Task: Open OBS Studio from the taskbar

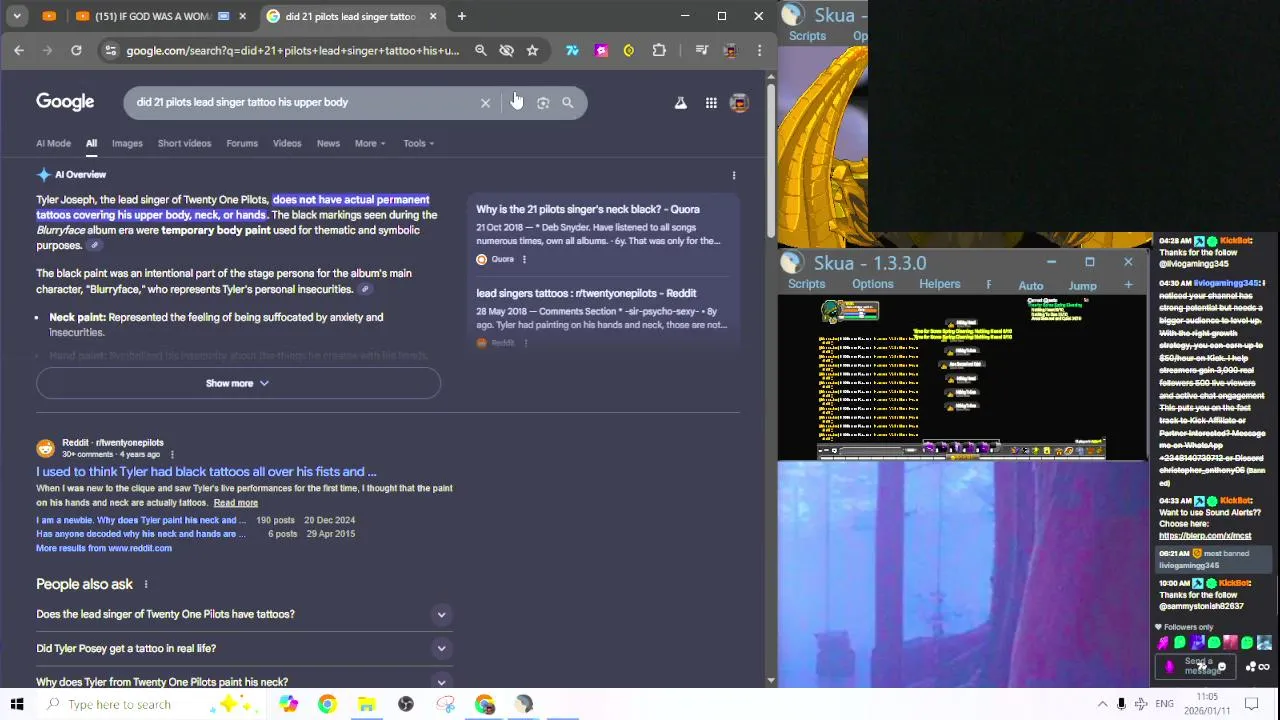Action: point(406,704)
